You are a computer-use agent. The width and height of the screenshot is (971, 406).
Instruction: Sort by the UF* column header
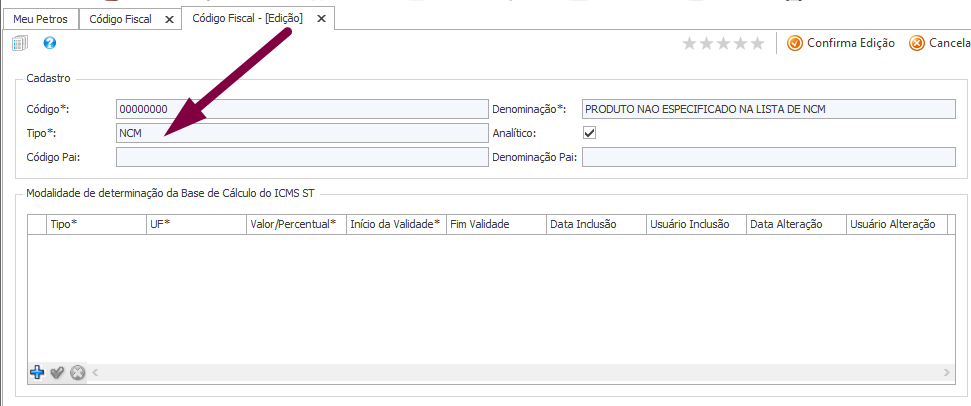[196, 225]
